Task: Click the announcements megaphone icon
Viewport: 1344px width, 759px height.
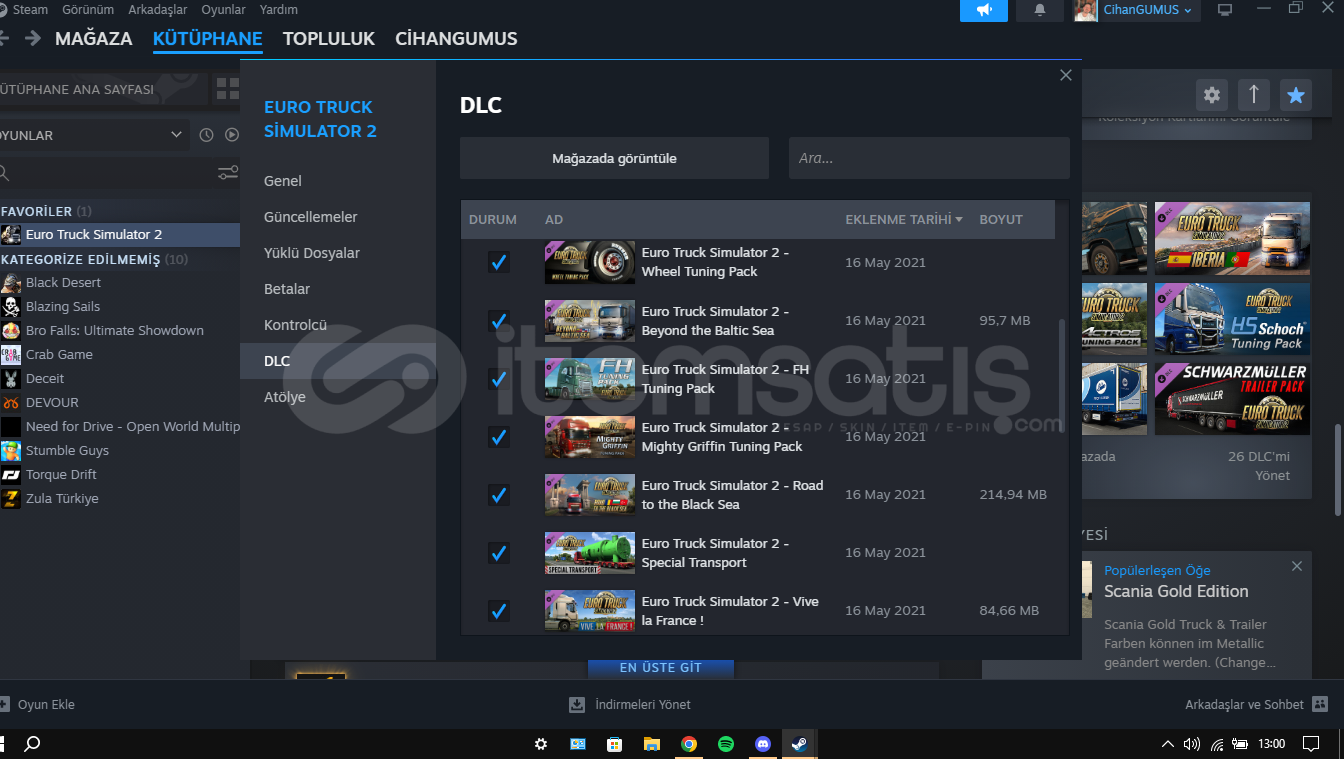Action: click(984, 10)
